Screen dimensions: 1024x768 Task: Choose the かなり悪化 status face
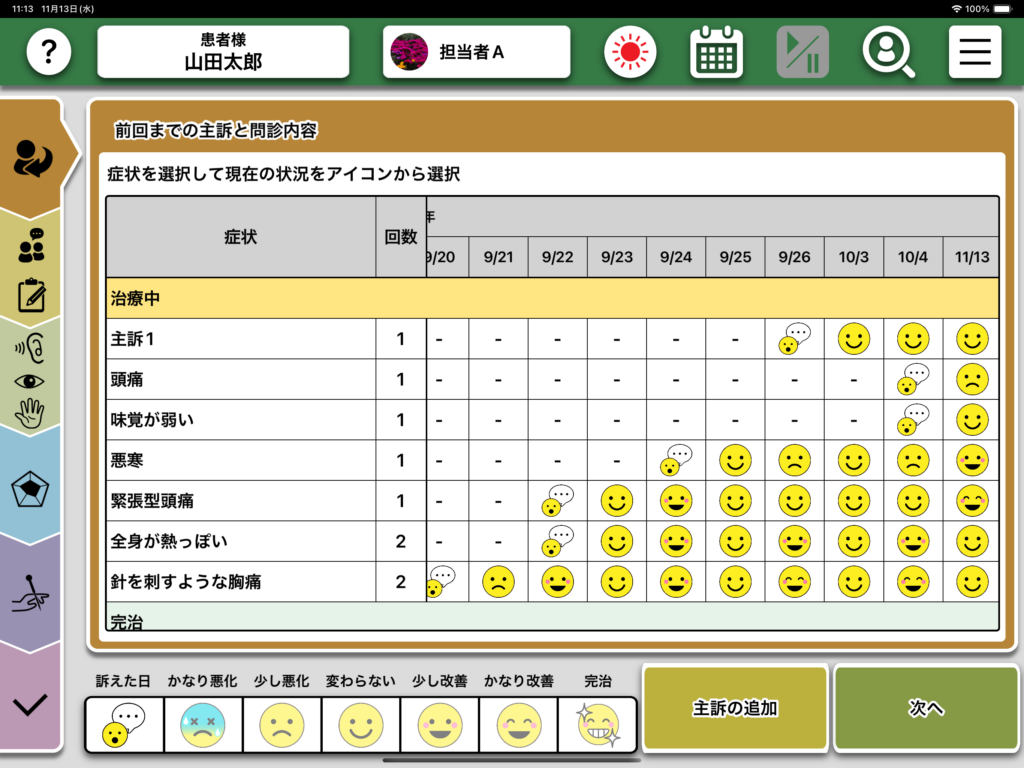tap(203, 725)
